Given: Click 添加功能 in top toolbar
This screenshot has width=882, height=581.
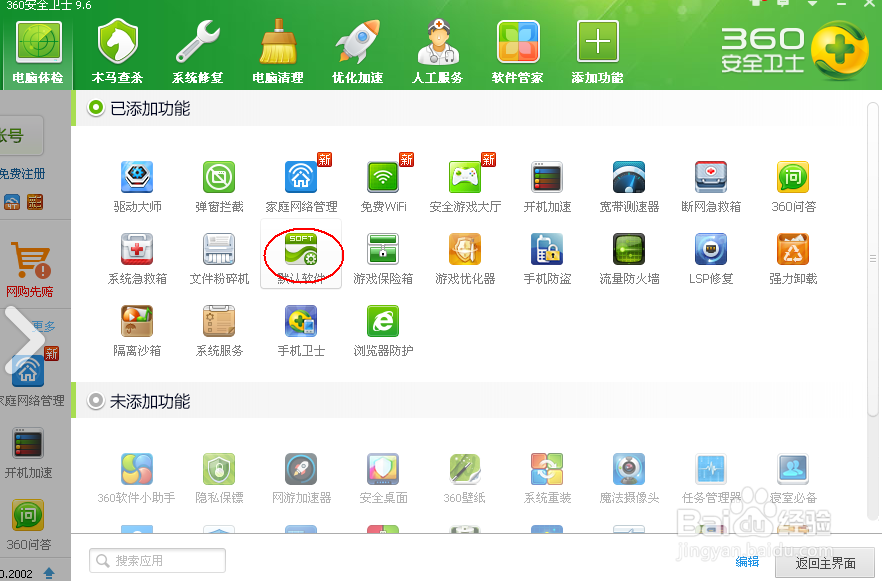Looking at the screenshot, I should click(597, 53).
